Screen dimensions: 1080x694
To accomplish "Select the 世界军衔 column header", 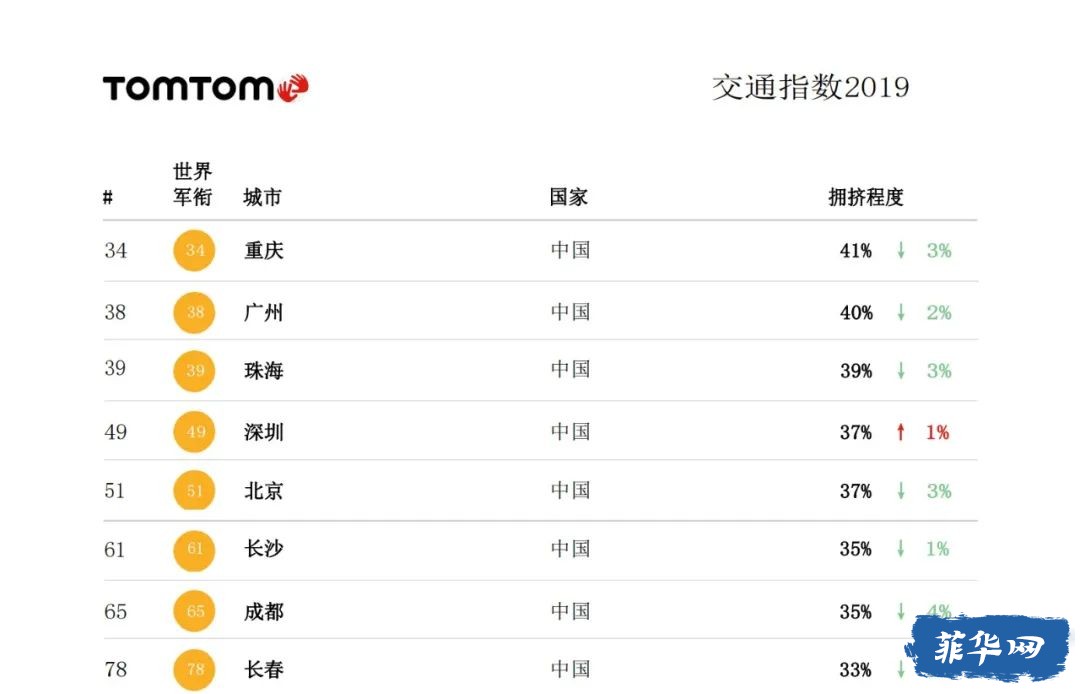I will click(x=193, y=185).
